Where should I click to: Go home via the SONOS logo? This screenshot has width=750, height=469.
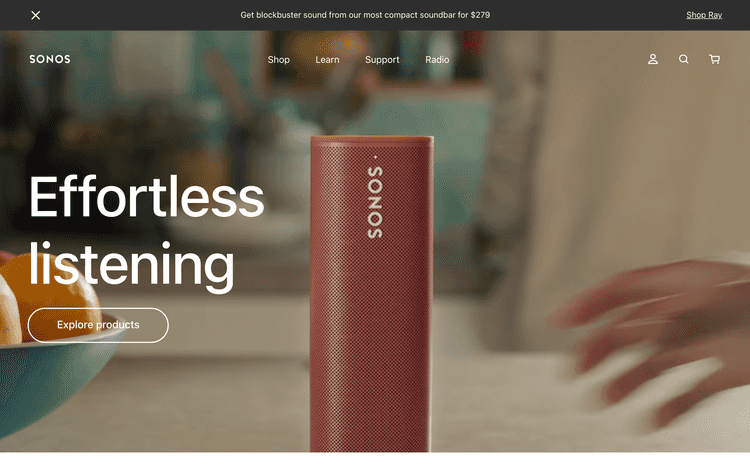coord(50,59)
